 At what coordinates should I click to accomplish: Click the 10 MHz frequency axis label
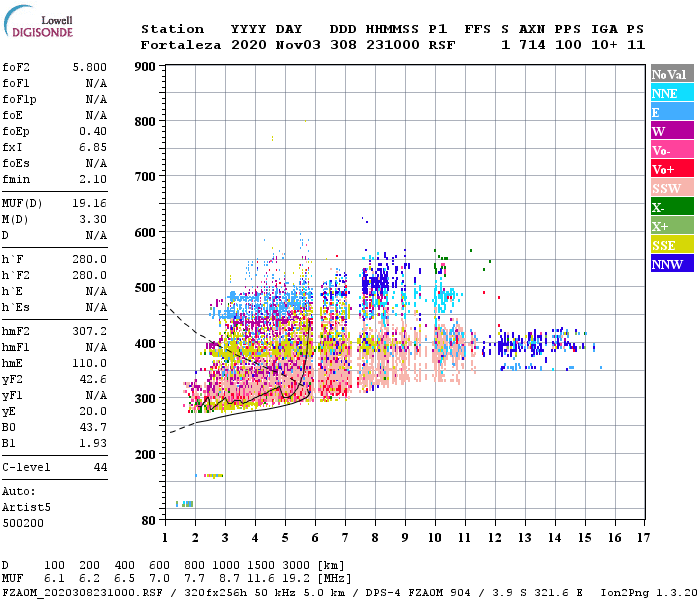(435, 538)
